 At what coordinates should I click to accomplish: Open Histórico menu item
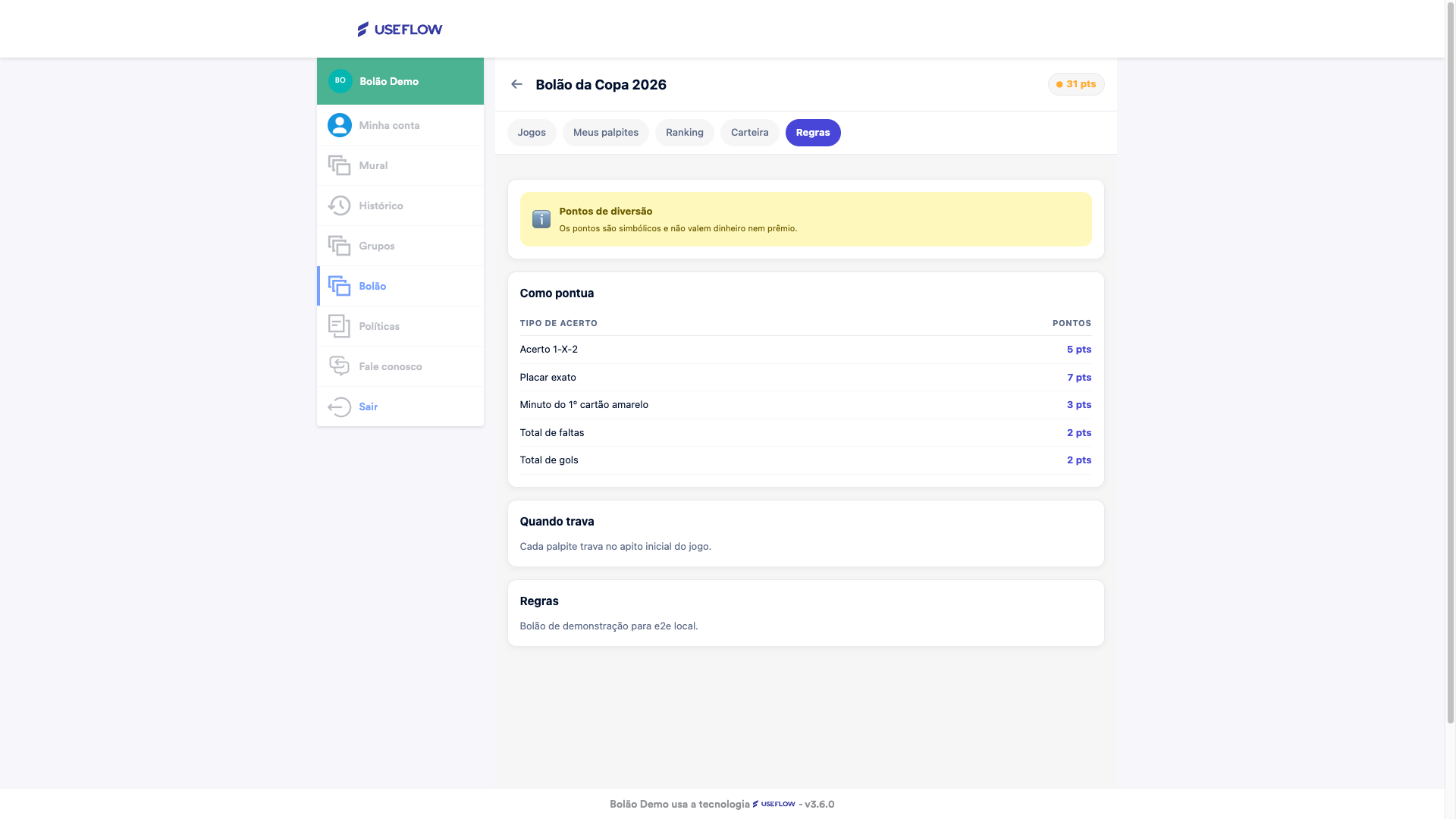[x=400, y=206]
